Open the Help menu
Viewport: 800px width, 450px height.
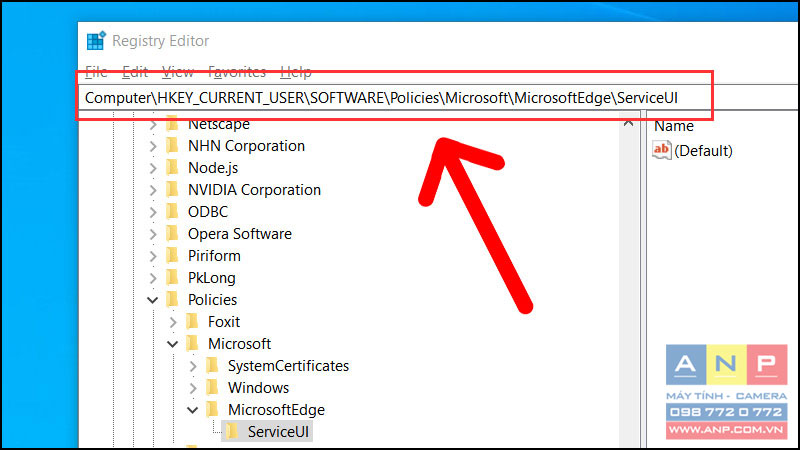[295, 72]
